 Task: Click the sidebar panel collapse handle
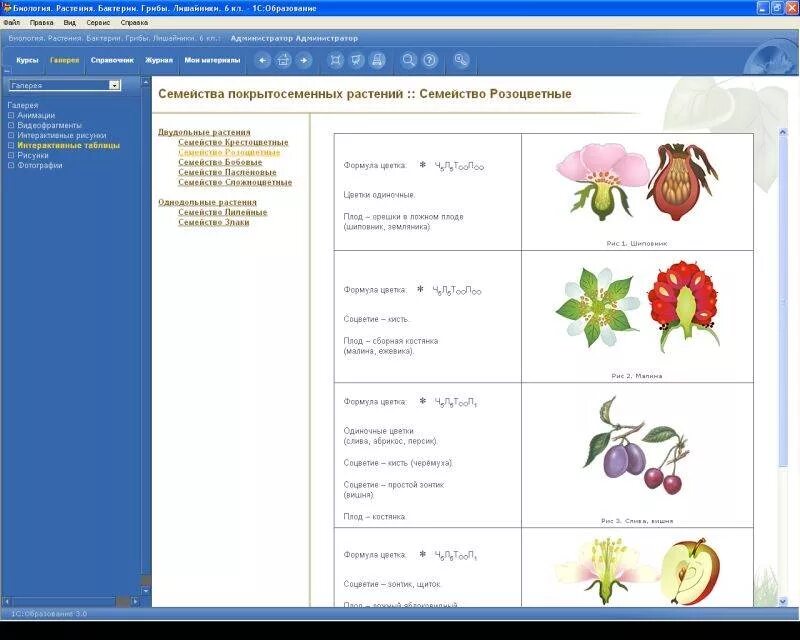[7, 71]
